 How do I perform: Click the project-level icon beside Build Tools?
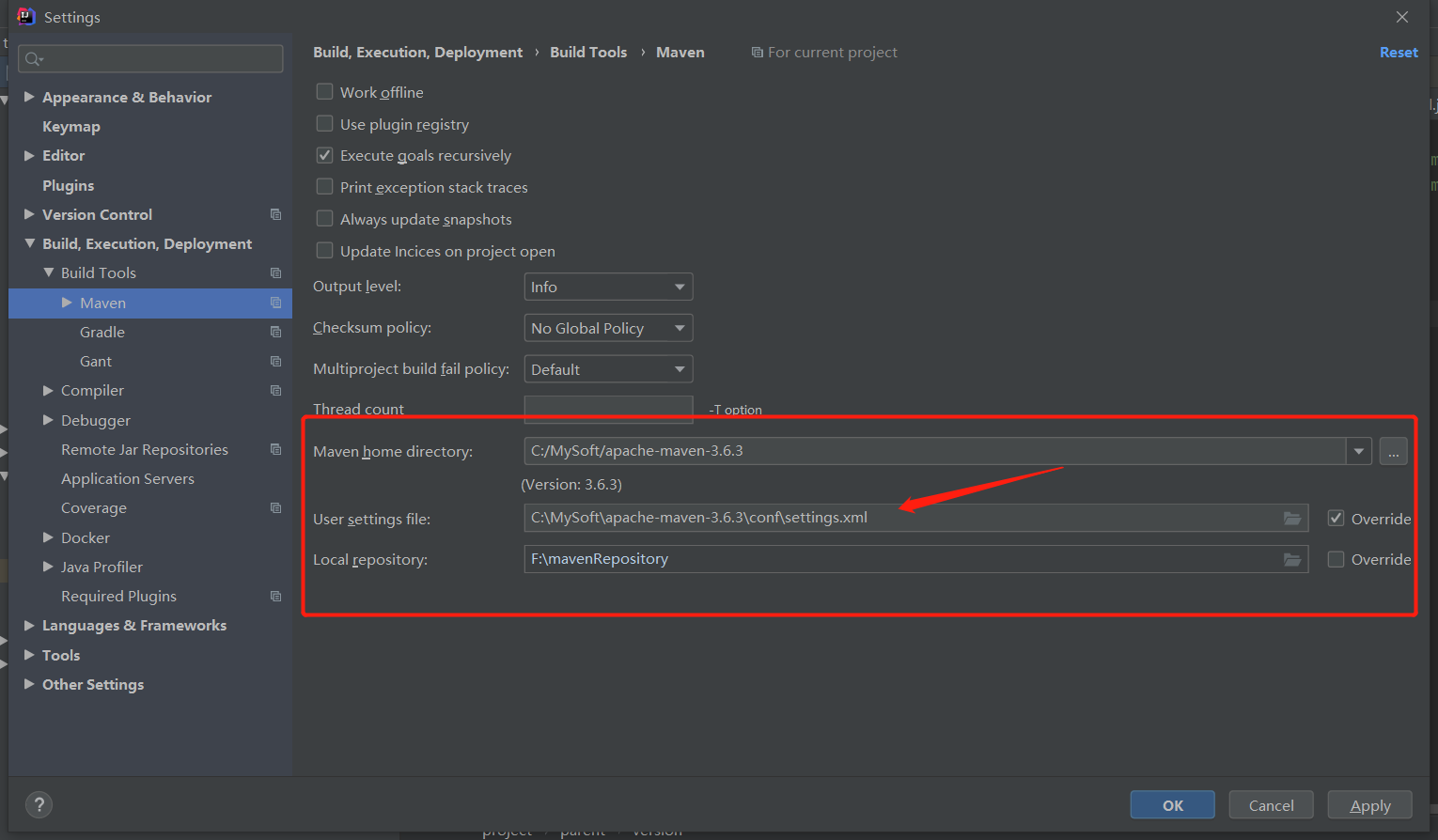(275, 272)
